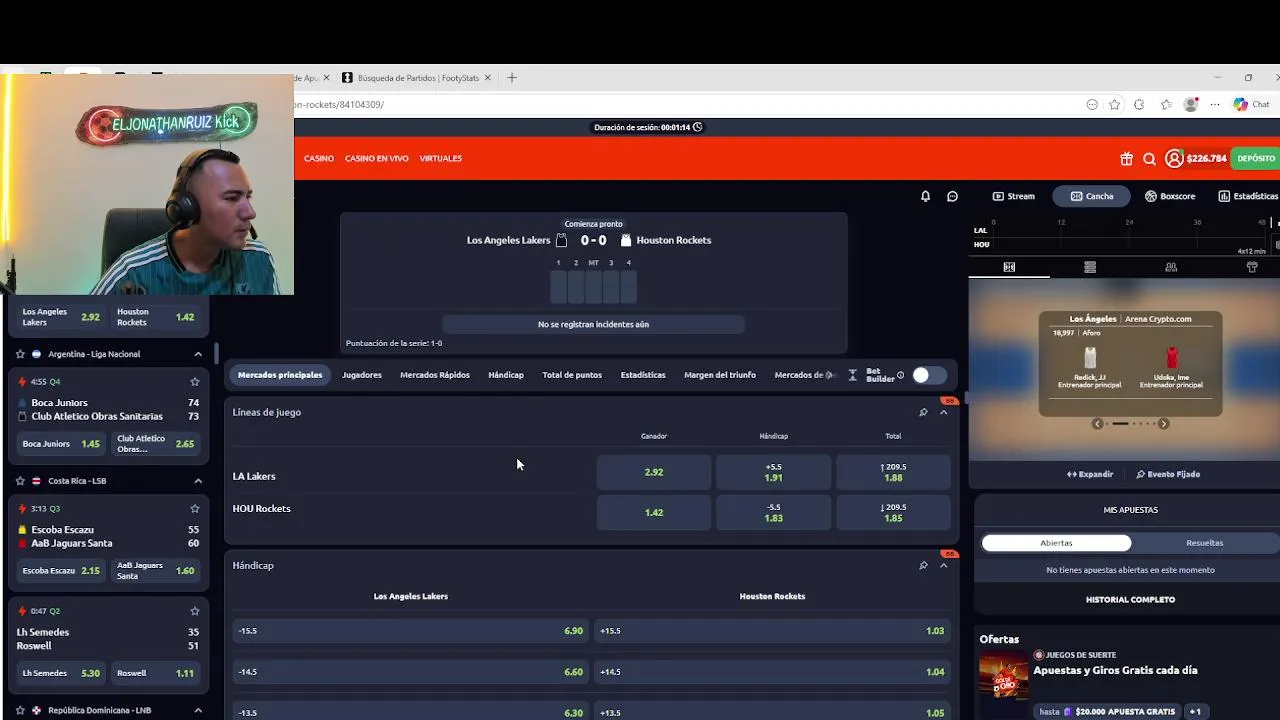The width and height of the screenshot is (1280, 720).
Task: Open the Mercados principales tab
Action: point(280,375)
